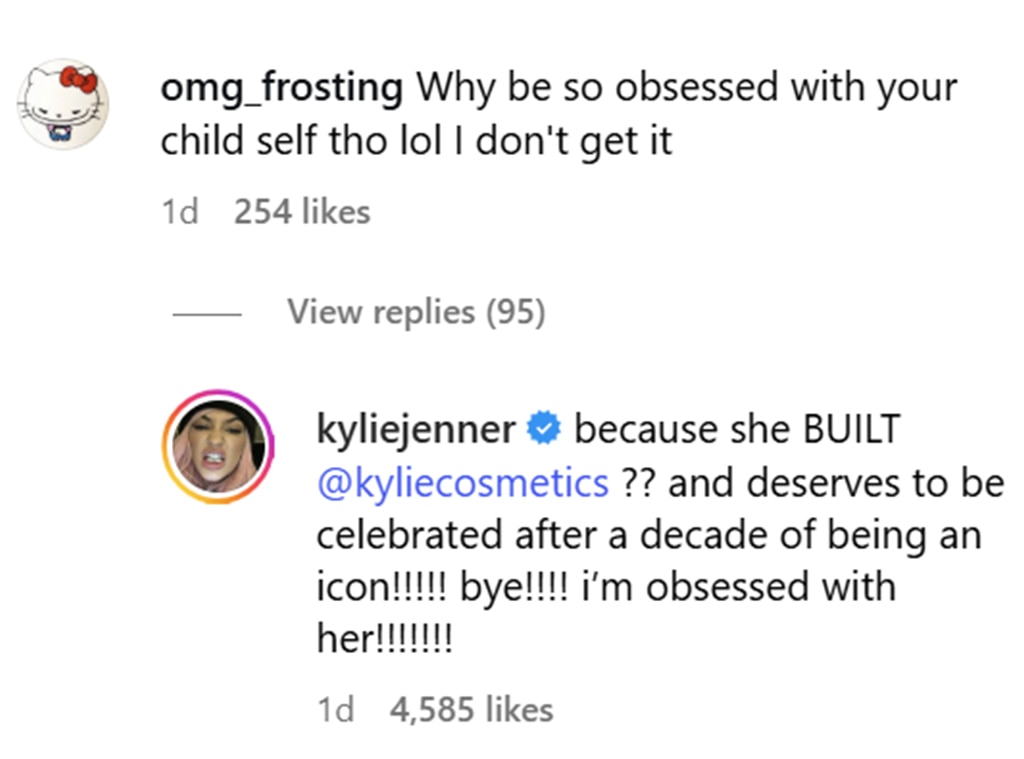Screen dimensions: 1024x759
Task: Click the 1d timestamp beside 4,585 likes
Action: tap(336, 710)
